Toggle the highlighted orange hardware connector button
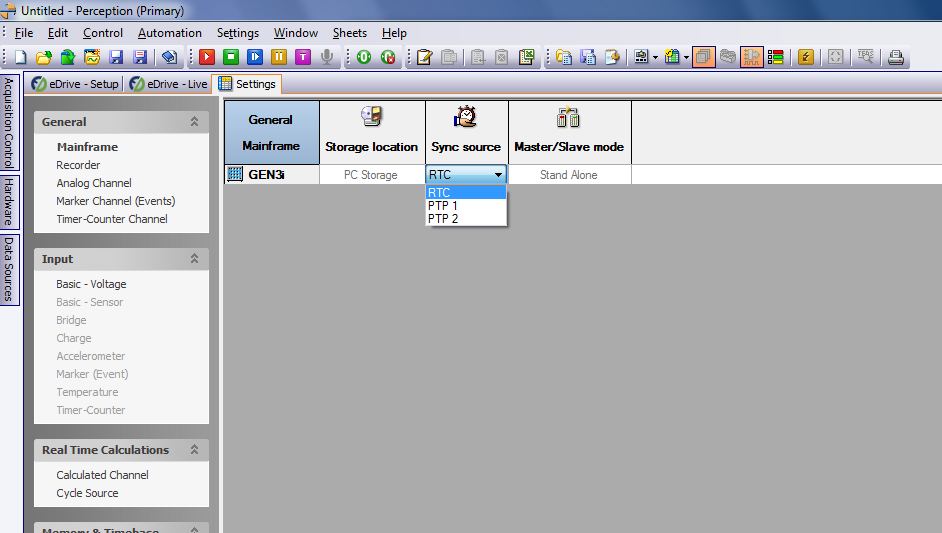 point(751,57)
